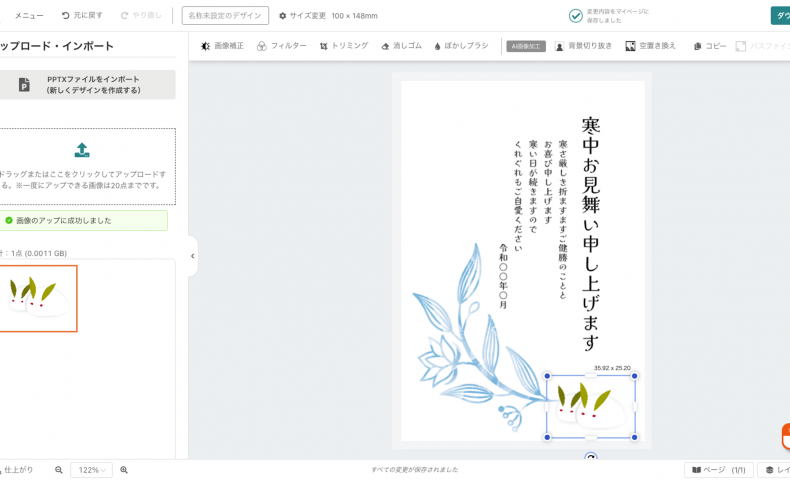Zoom in with the plus magnifier

(x=124, y=470)
